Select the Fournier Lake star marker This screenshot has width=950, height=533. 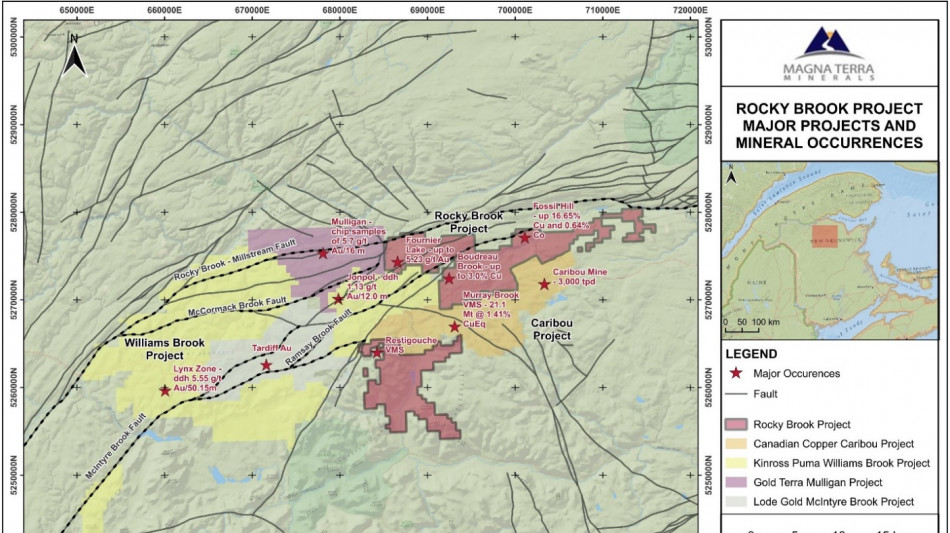click(397, 263)
